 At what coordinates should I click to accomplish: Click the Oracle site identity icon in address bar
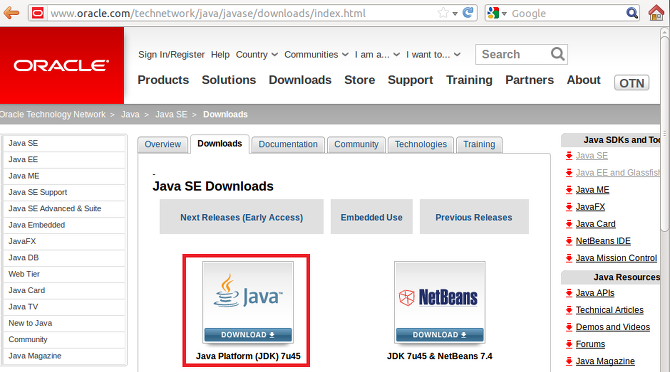click(x=38, y=13)
